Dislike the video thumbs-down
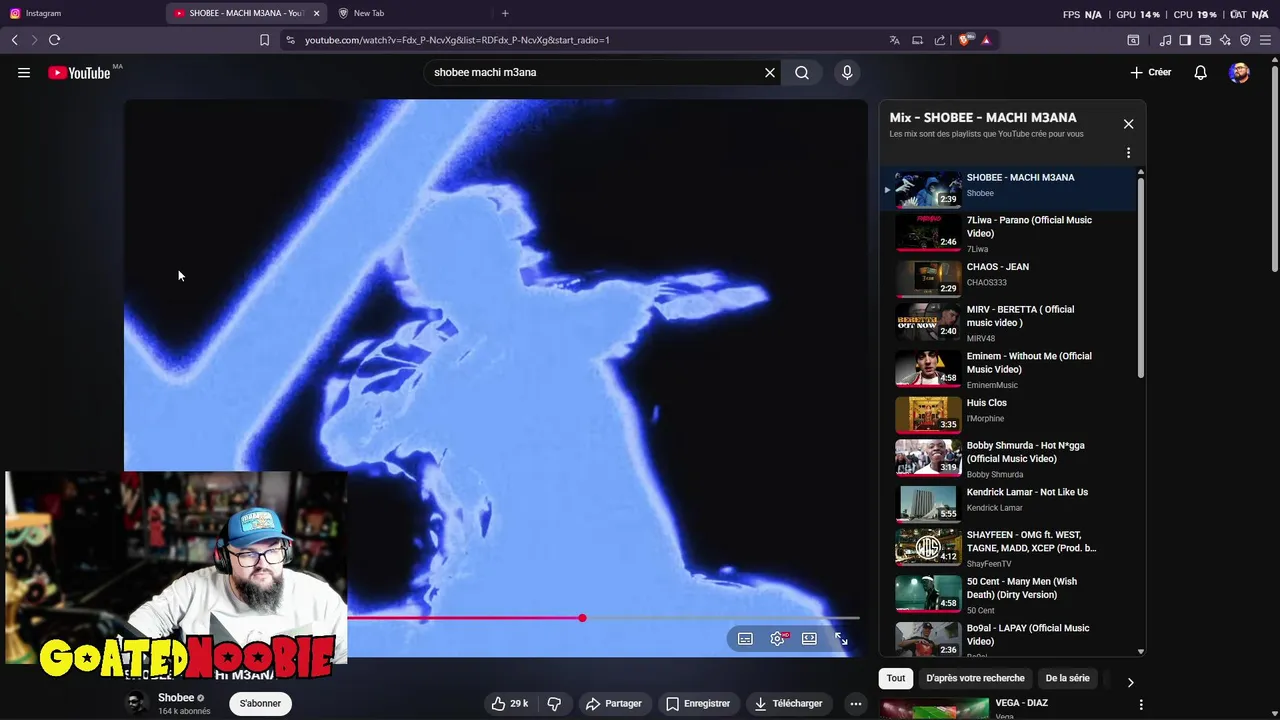The height and width of the screenshot is (720, 1280). coord(554,703)
